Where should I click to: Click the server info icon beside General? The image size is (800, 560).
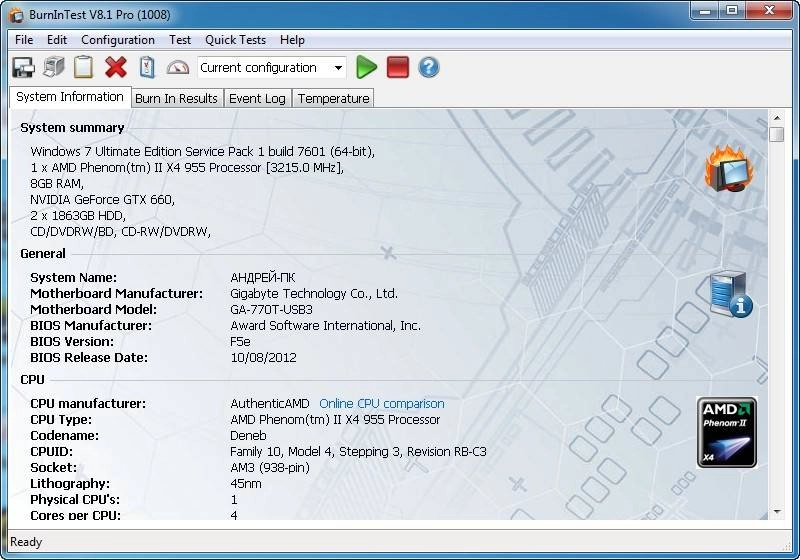coord(731,294)
